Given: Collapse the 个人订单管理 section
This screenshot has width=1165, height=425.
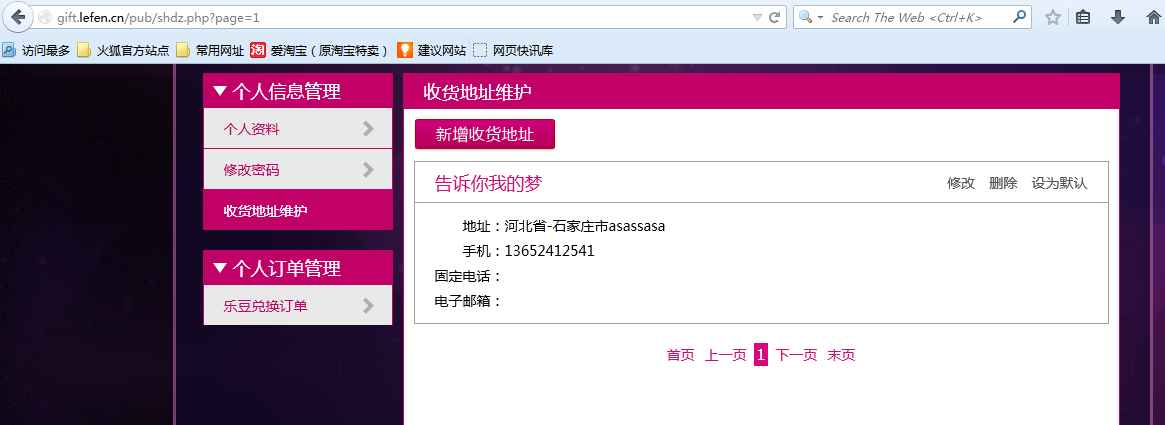Looking at the screenshot, I should tap(297, 267).
